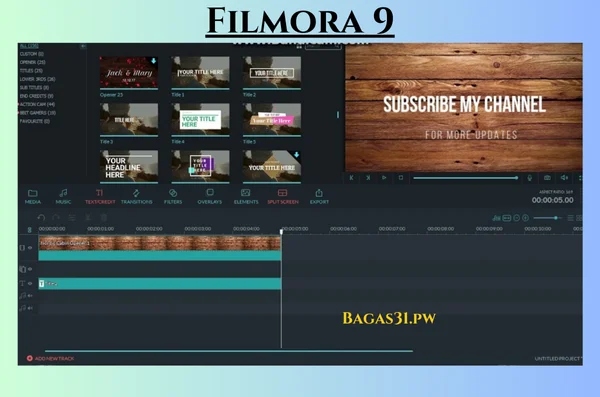Select Lower 3rds (26) category

(38, 79)
